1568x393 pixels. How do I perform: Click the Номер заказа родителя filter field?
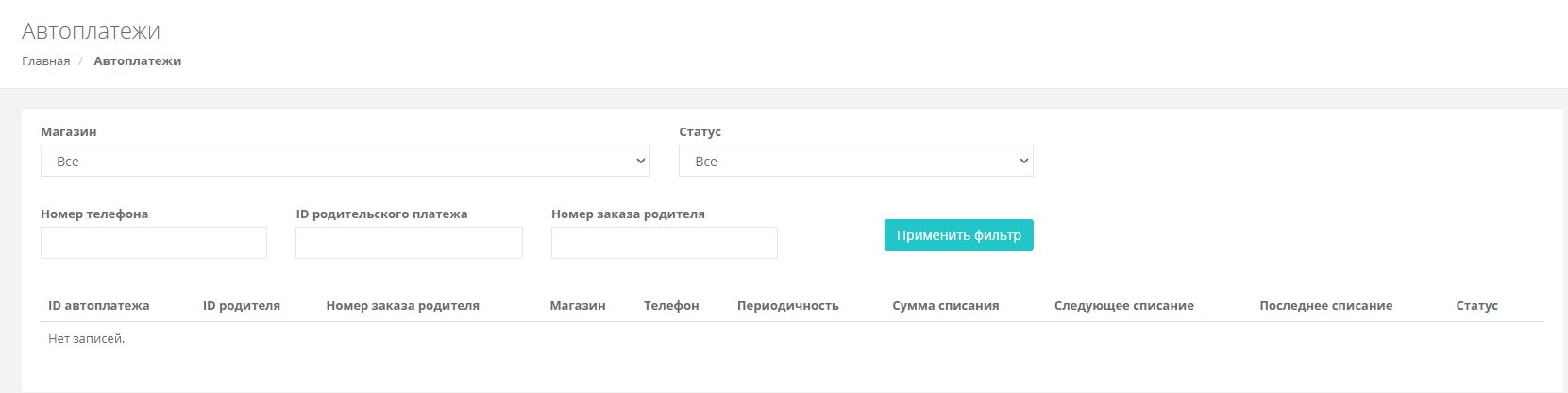point(664,243)
